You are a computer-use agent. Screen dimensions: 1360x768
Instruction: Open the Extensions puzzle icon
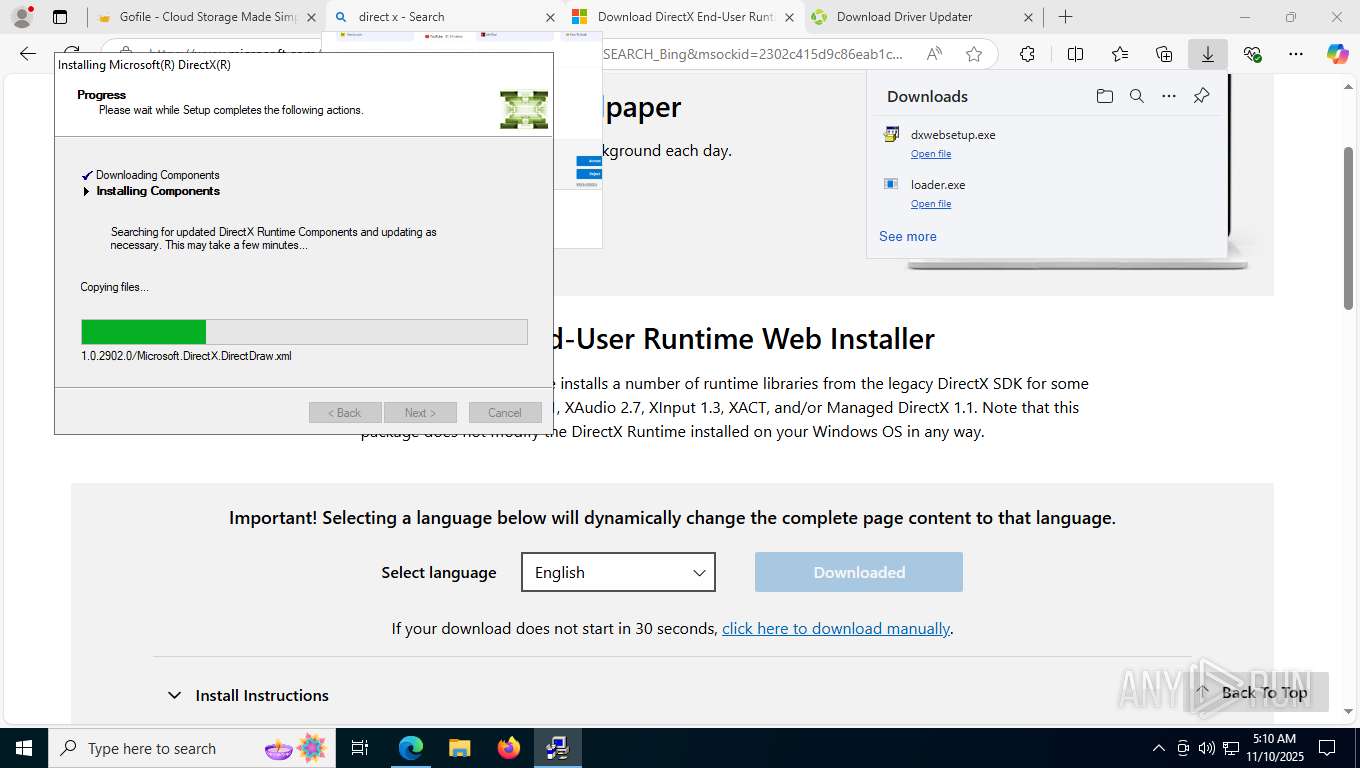tap(1027, 54)
